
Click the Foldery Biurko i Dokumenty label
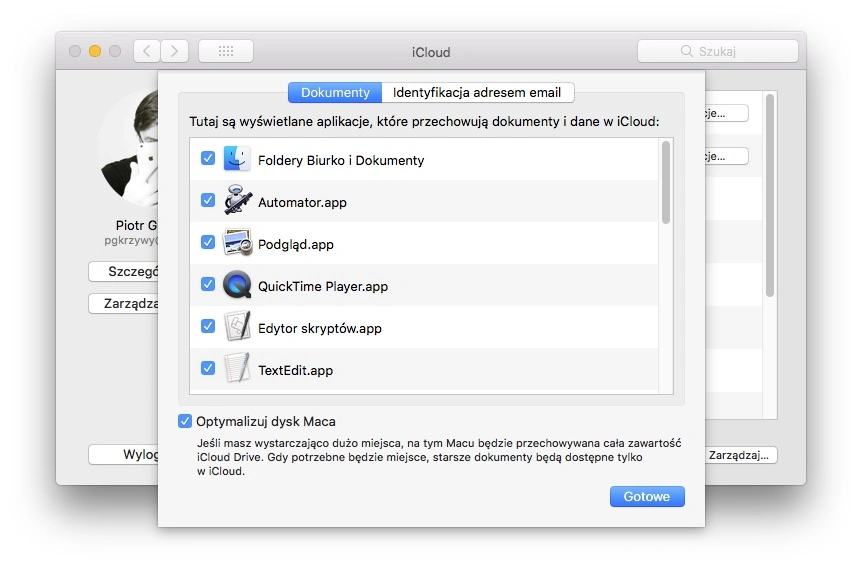click(x=341, y=160)
